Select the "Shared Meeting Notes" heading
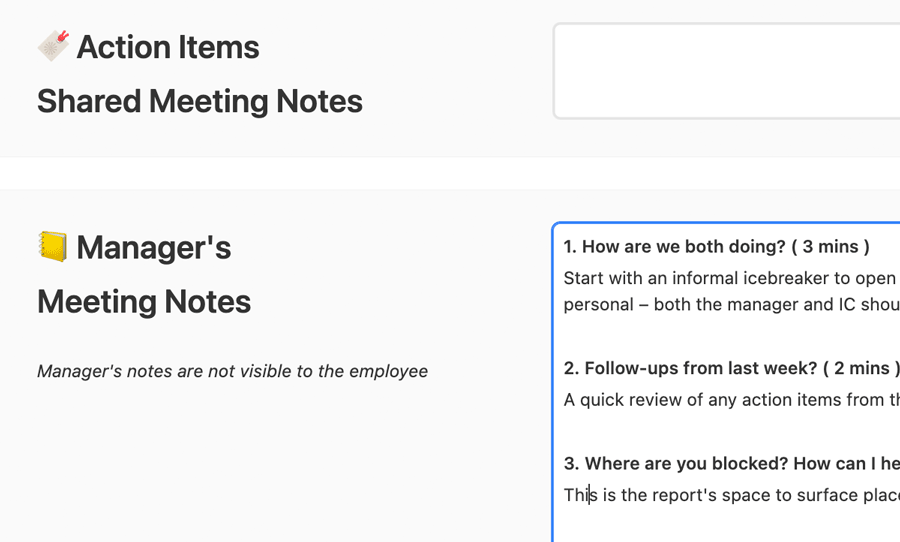Image resolution: width=900 pixels, height=542 pixels. [x=199, y=101]
